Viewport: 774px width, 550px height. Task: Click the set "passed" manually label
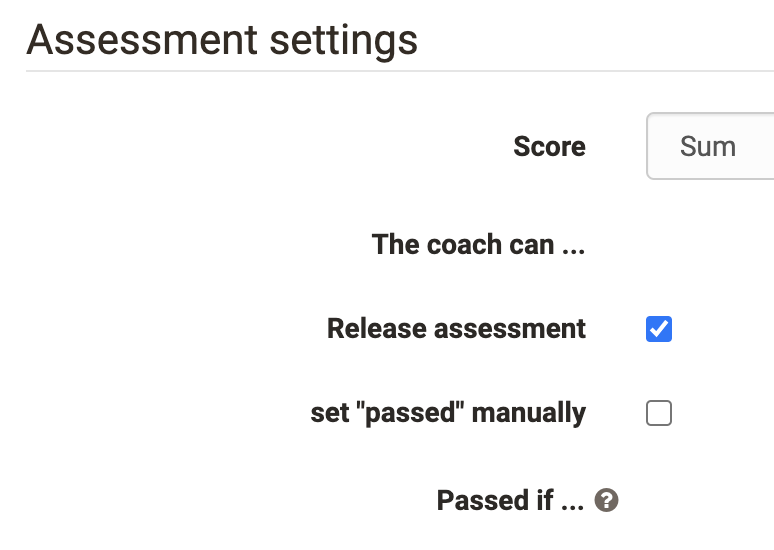[x=448, y=413]
